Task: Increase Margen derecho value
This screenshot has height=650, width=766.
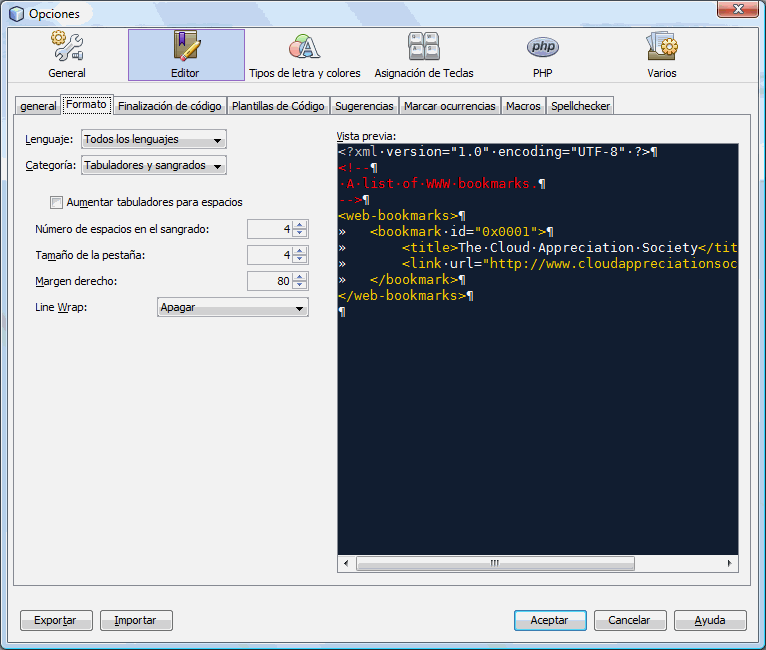Action: coord(300,276)
